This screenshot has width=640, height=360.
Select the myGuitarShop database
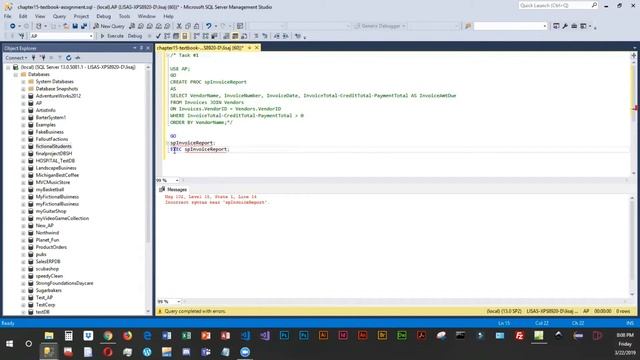51,211
